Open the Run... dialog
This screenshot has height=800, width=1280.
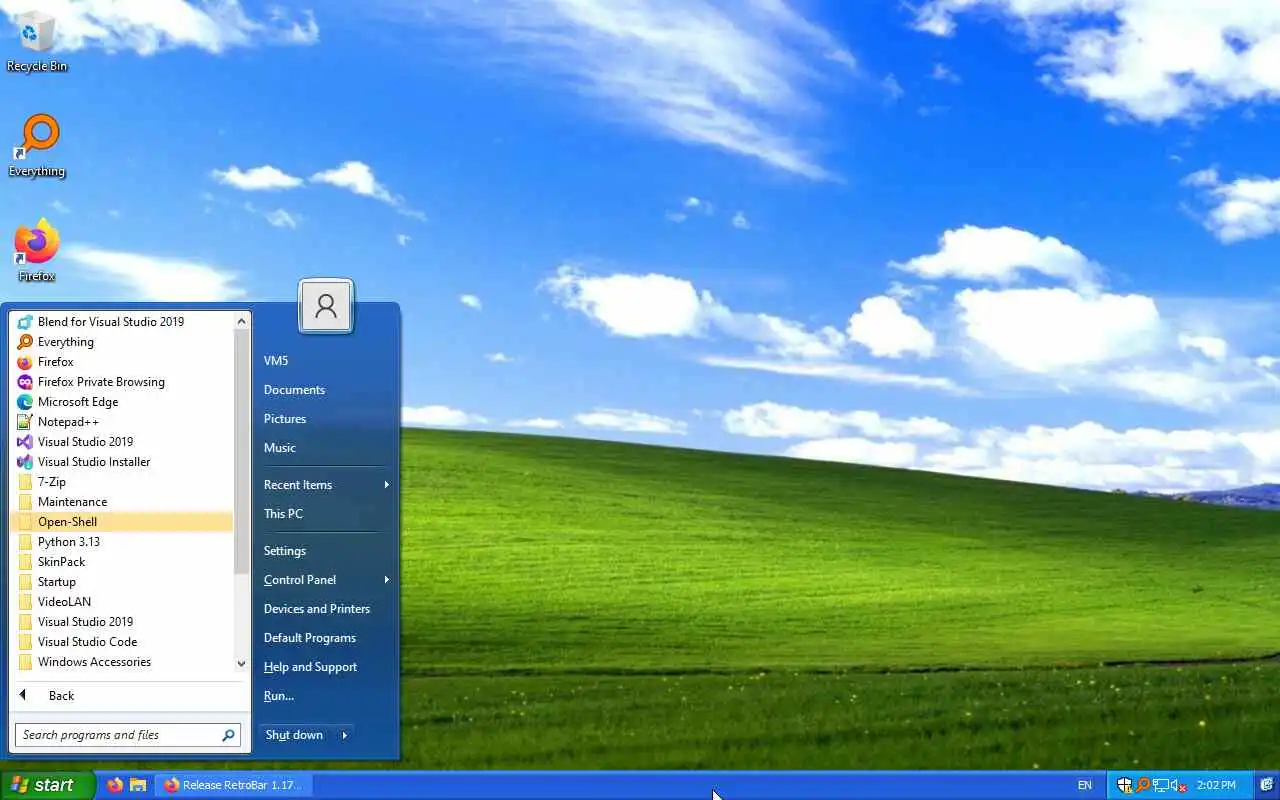pyautogui.click(x=325, y=696)
